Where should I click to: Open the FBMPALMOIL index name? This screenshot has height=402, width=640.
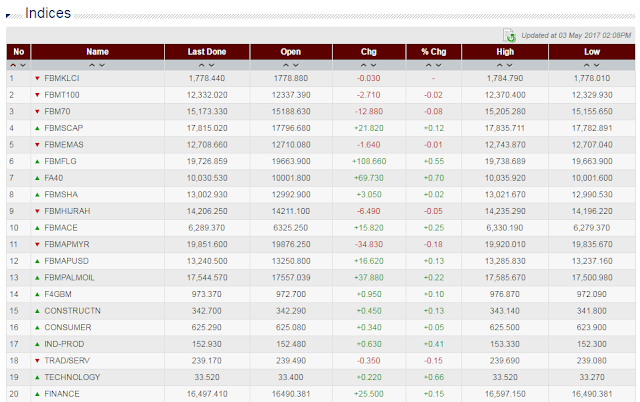pos(69,278)
